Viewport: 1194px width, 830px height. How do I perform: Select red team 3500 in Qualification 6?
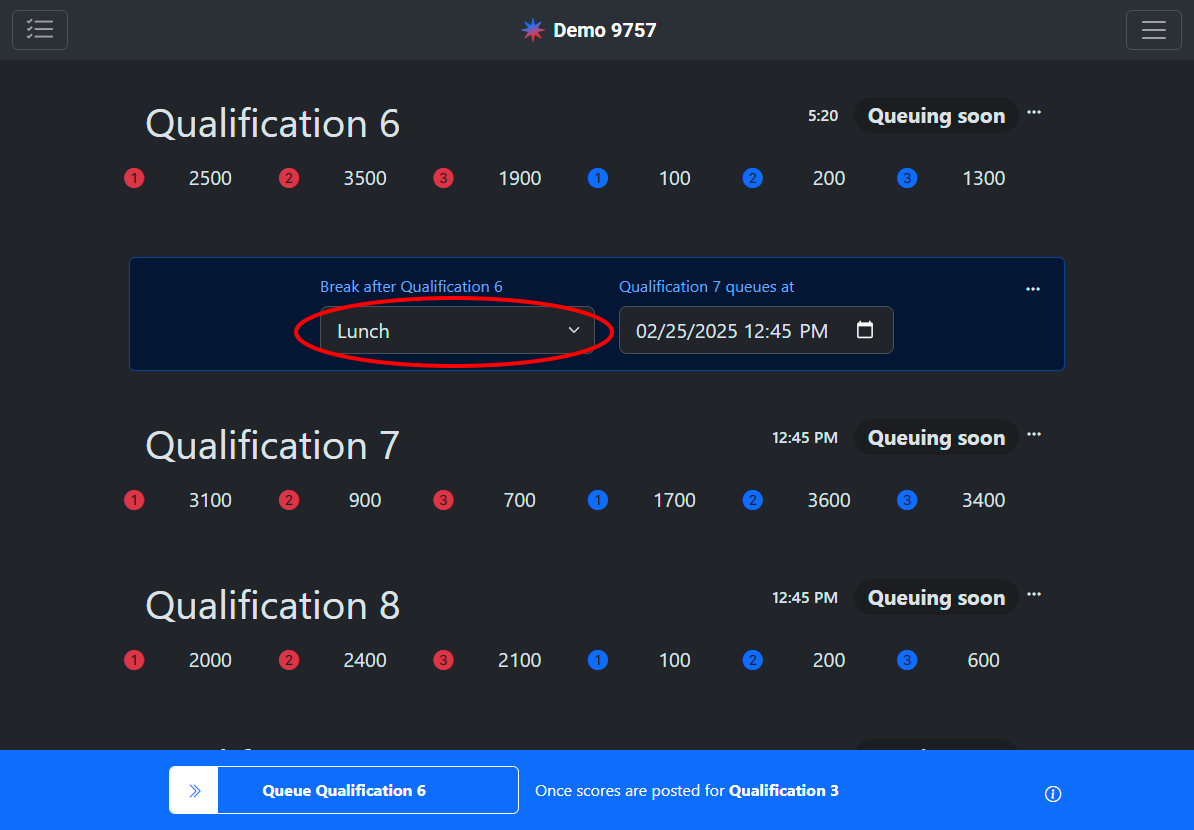coord(364,179)
